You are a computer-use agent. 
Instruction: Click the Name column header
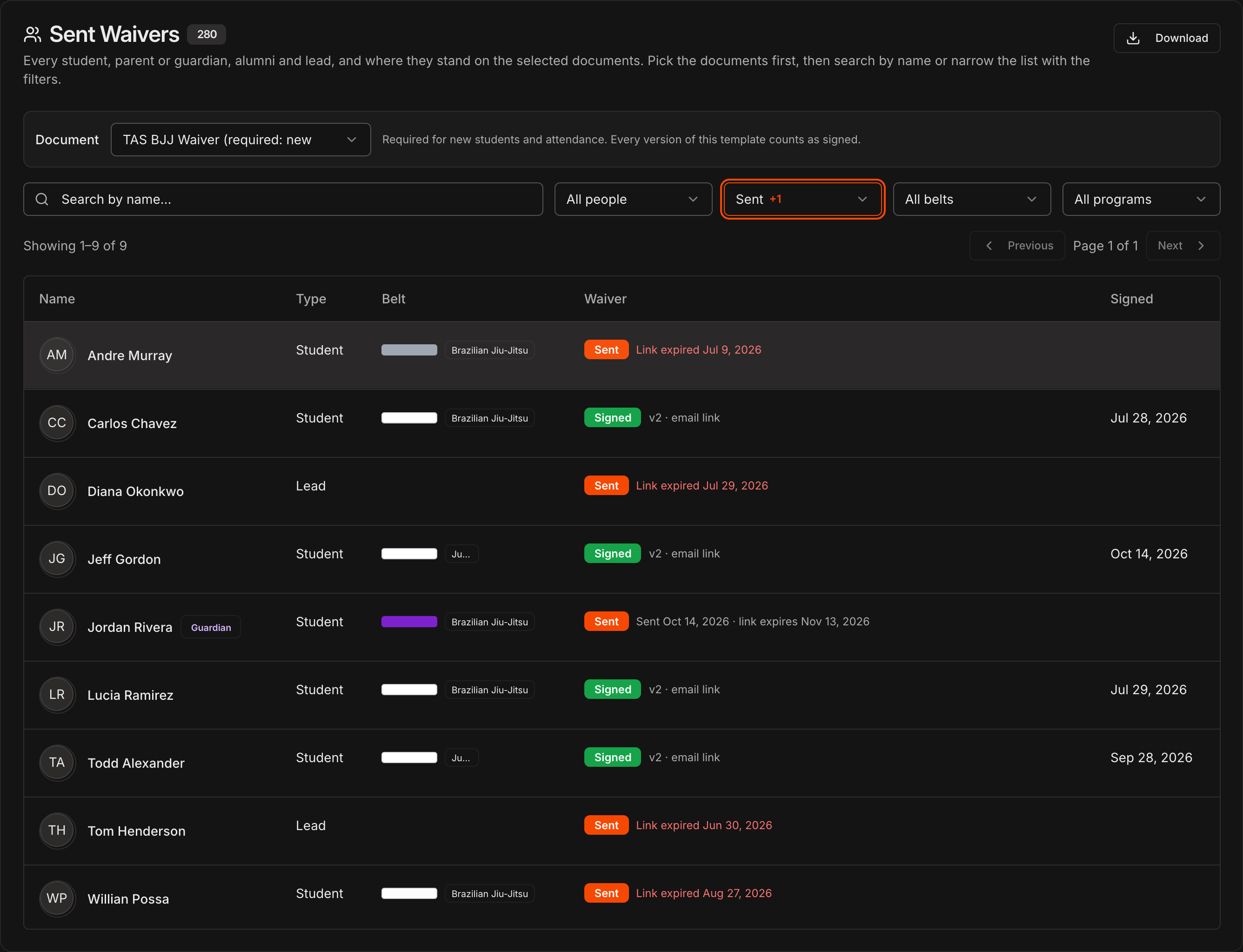click(x=57, y=299)
